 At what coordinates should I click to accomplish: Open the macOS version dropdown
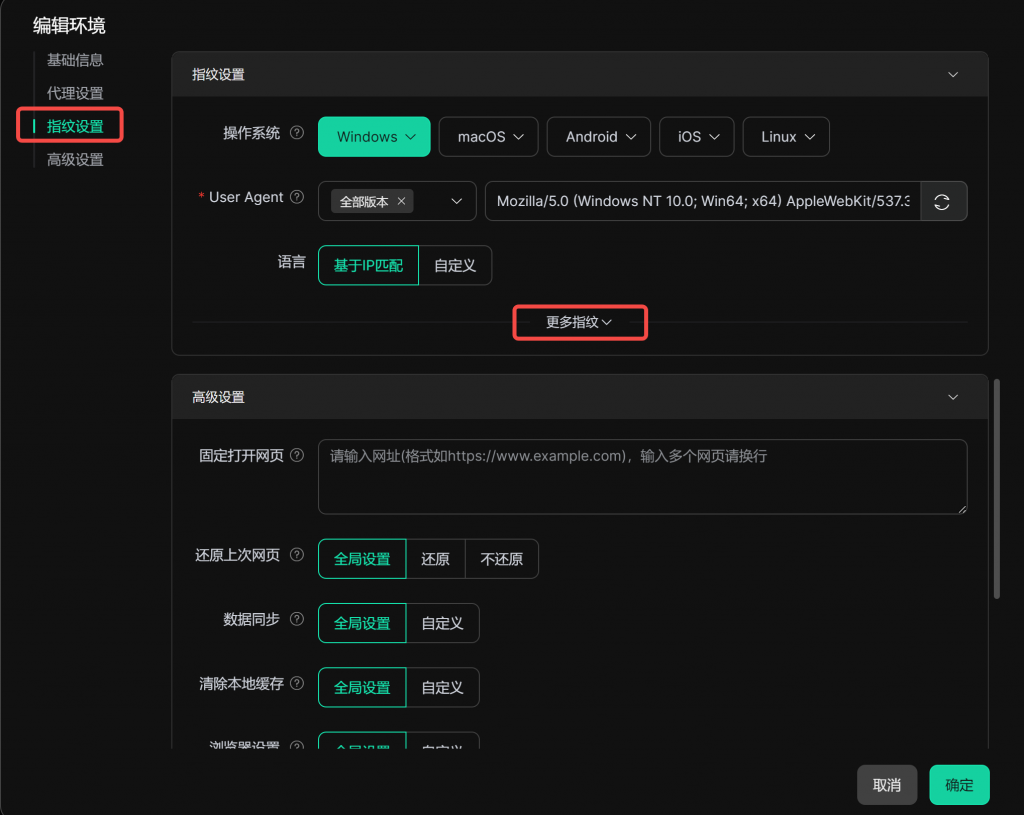point(489,137)
